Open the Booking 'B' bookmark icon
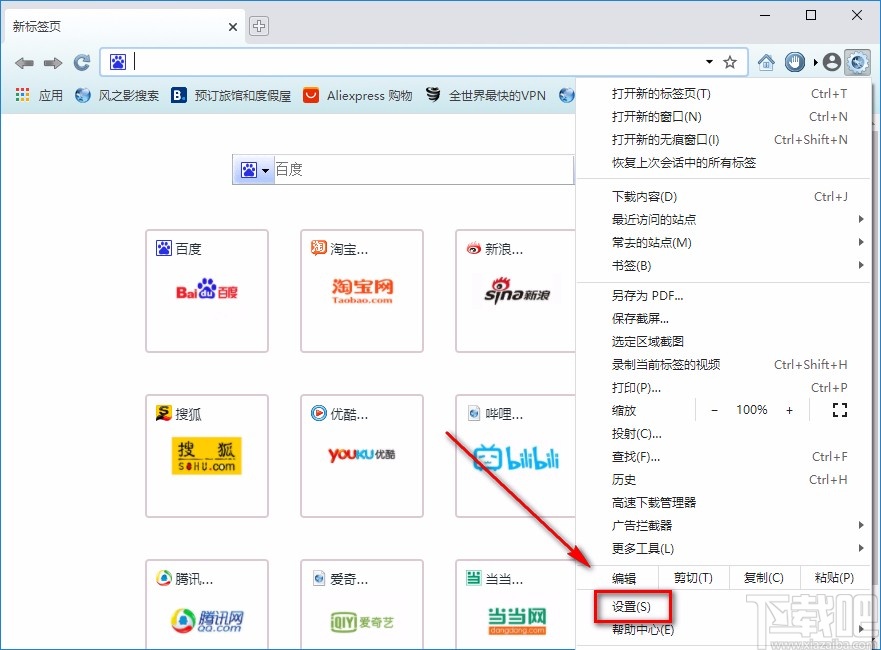This screenshot has width=881, height=650. [179, 95]
